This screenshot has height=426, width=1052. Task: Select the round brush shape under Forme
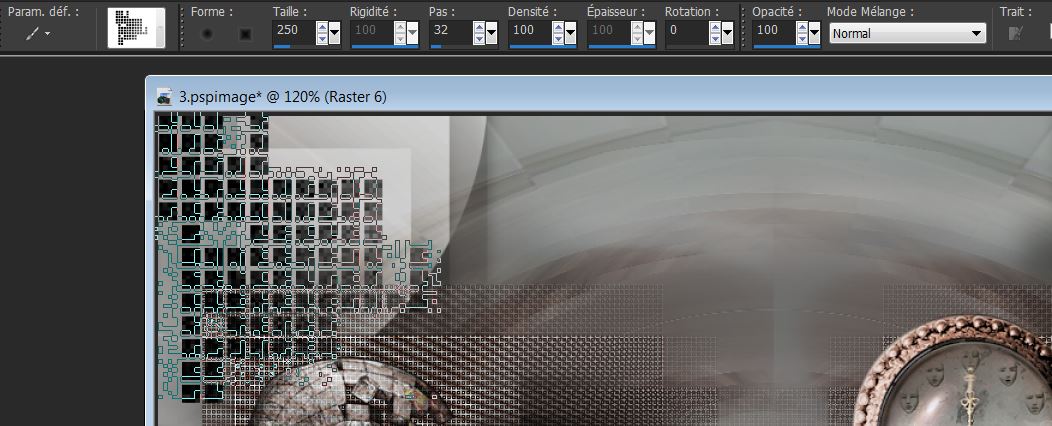coord(207,34)
